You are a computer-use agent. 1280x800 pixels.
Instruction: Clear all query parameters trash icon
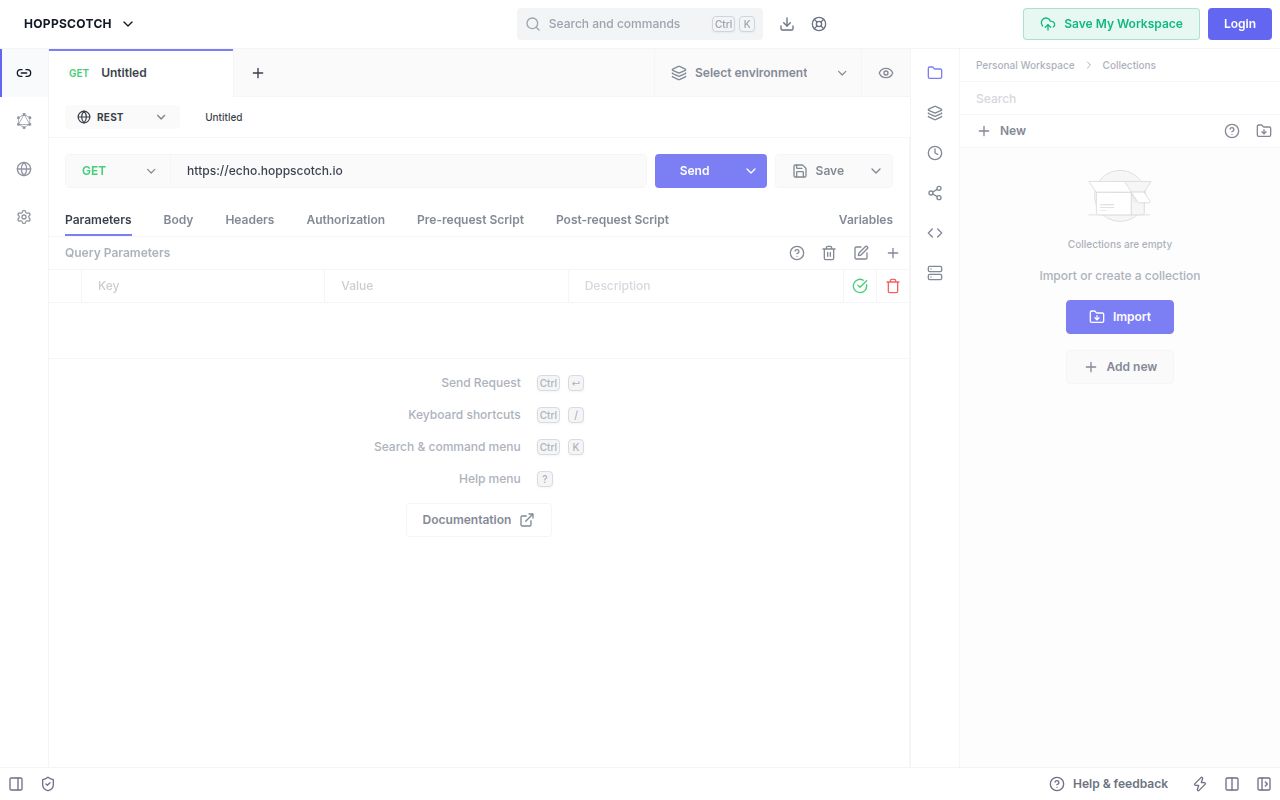click(x=829, y=253)
